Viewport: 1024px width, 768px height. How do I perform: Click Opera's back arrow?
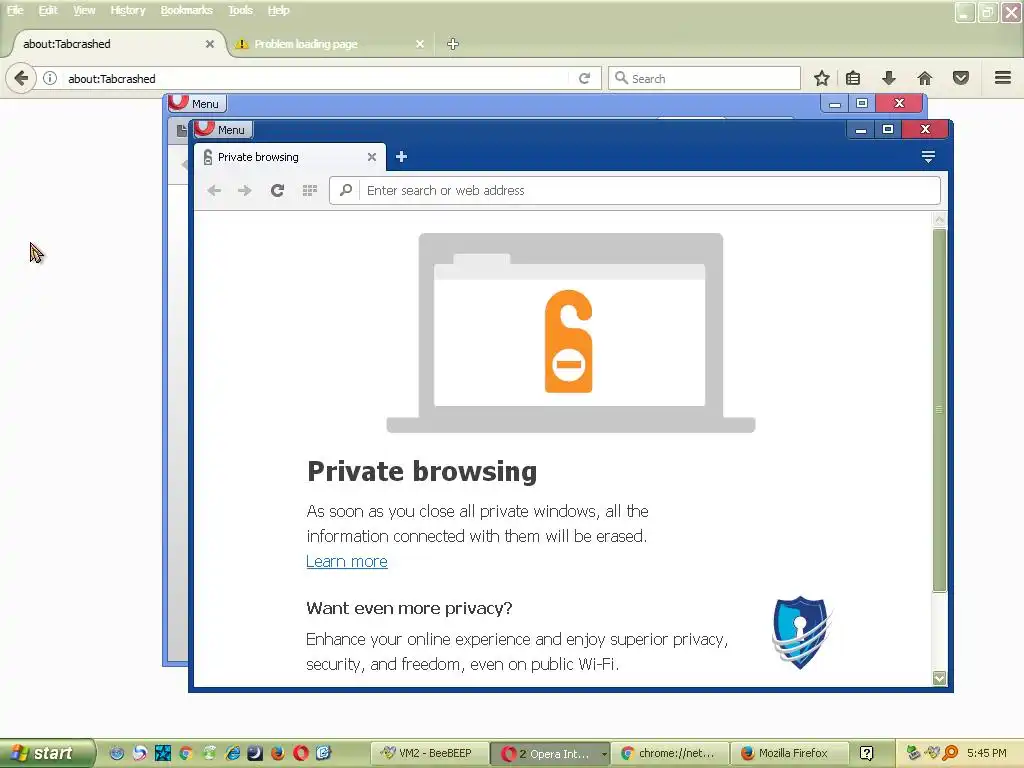coord(214,190)
